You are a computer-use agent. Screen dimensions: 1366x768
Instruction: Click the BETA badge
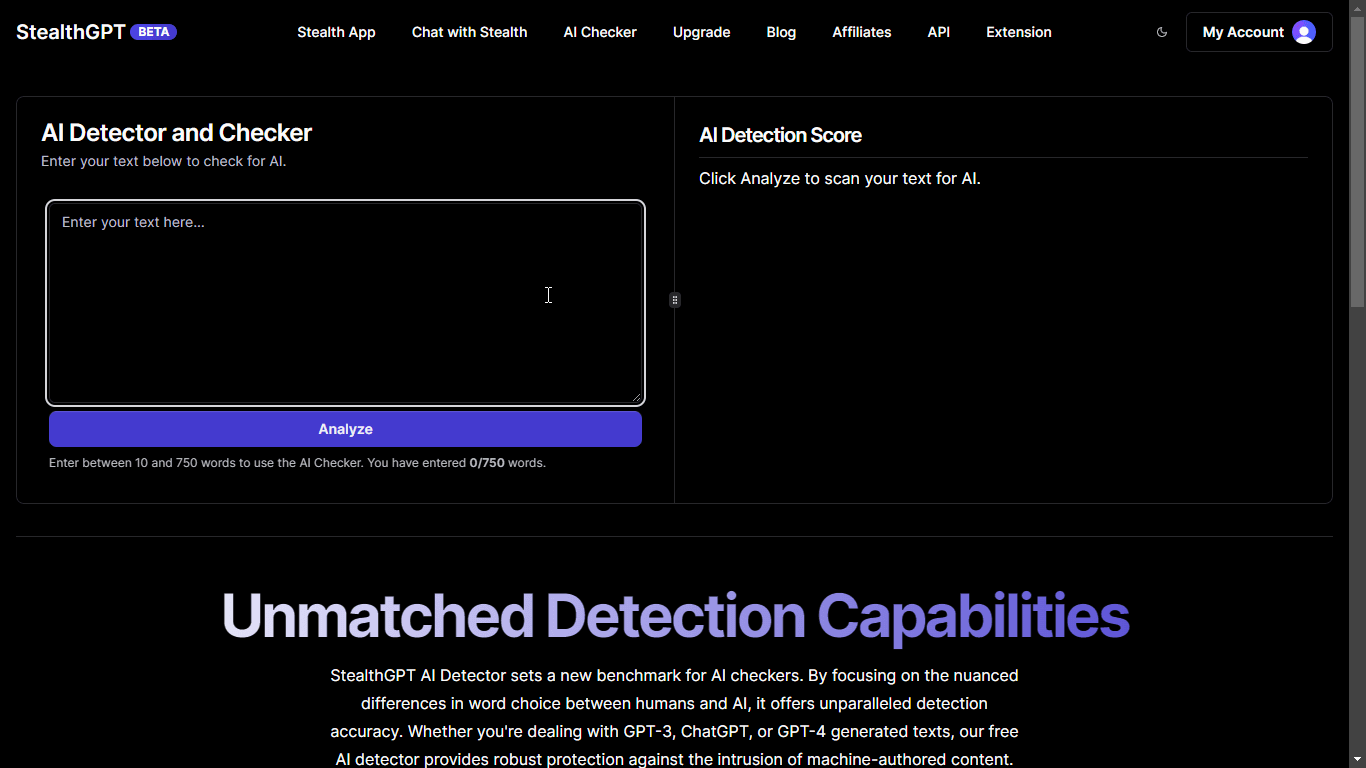[x=153, y=32]
